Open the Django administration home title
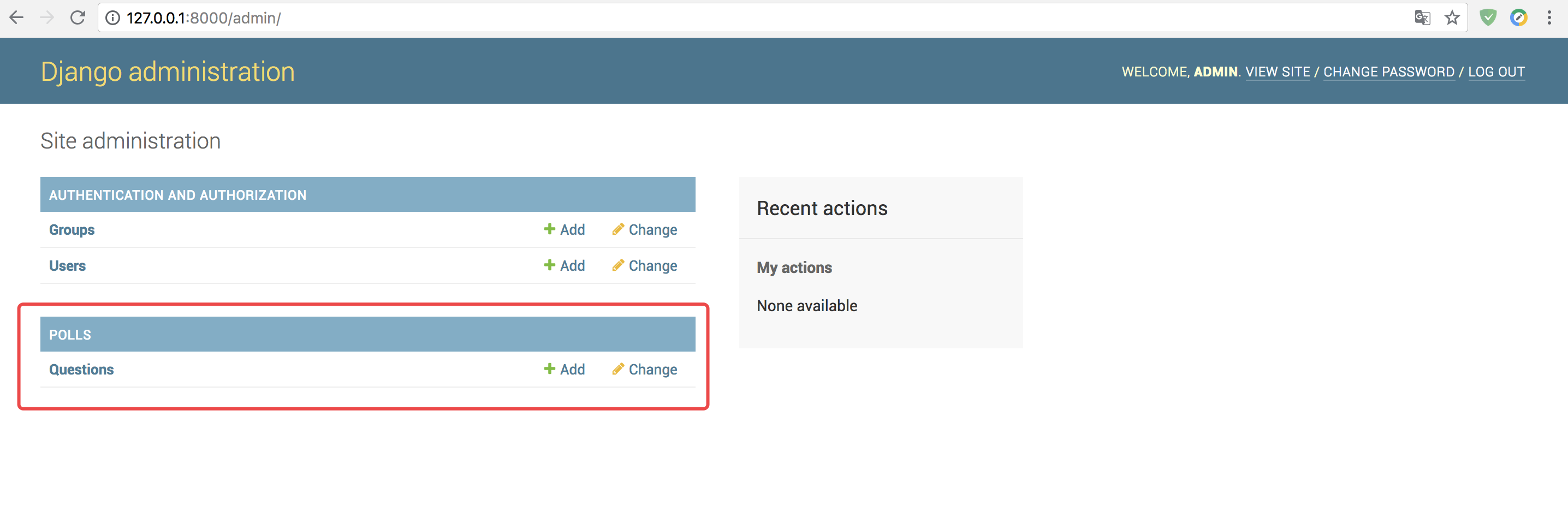Screen dimensions: 1568x523 click(168, 72)
